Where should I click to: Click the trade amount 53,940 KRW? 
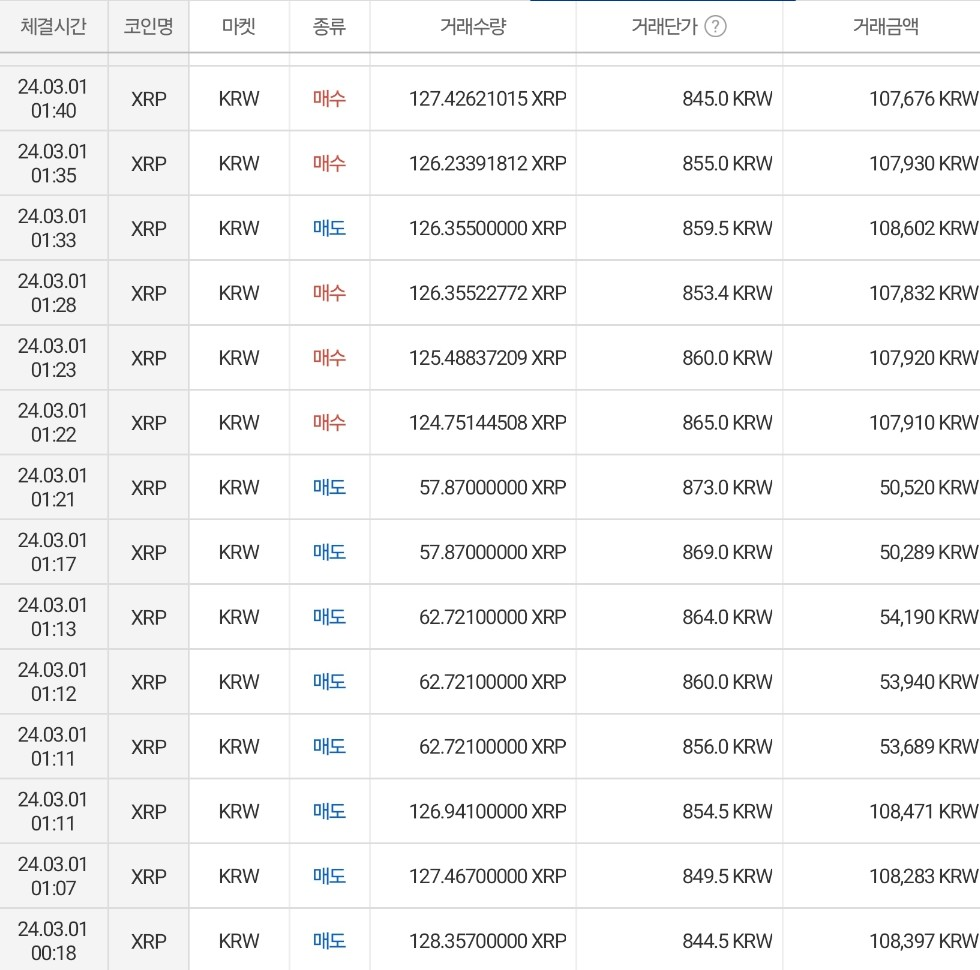(929, 682)
